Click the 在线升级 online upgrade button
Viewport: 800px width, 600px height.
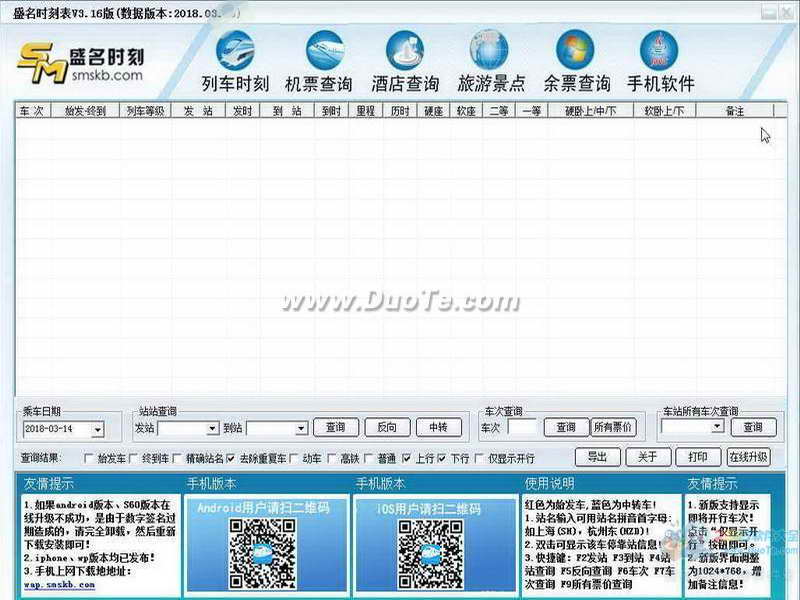pyautogui.click(x=748, y=457)
